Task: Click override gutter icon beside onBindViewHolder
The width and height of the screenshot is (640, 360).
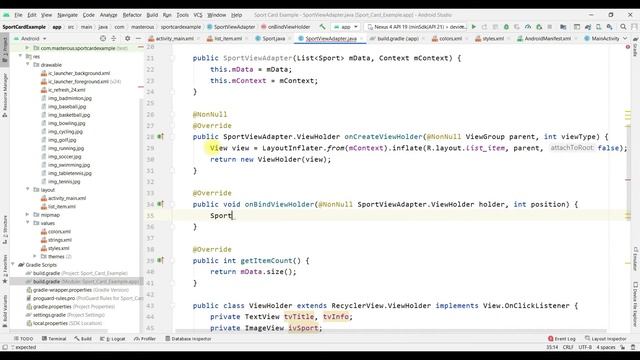Action: [x=160, y=204]
